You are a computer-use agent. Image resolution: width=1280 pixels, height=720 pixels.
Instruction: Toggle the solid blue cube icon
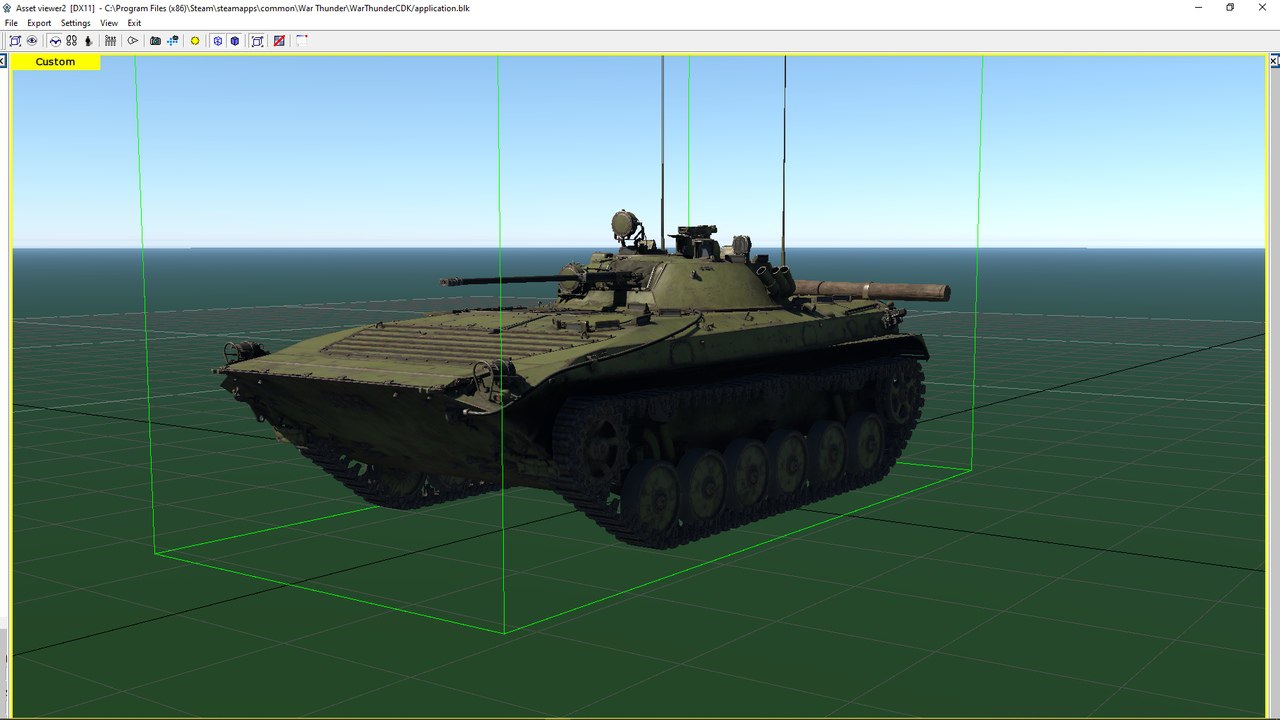(235, 41)
